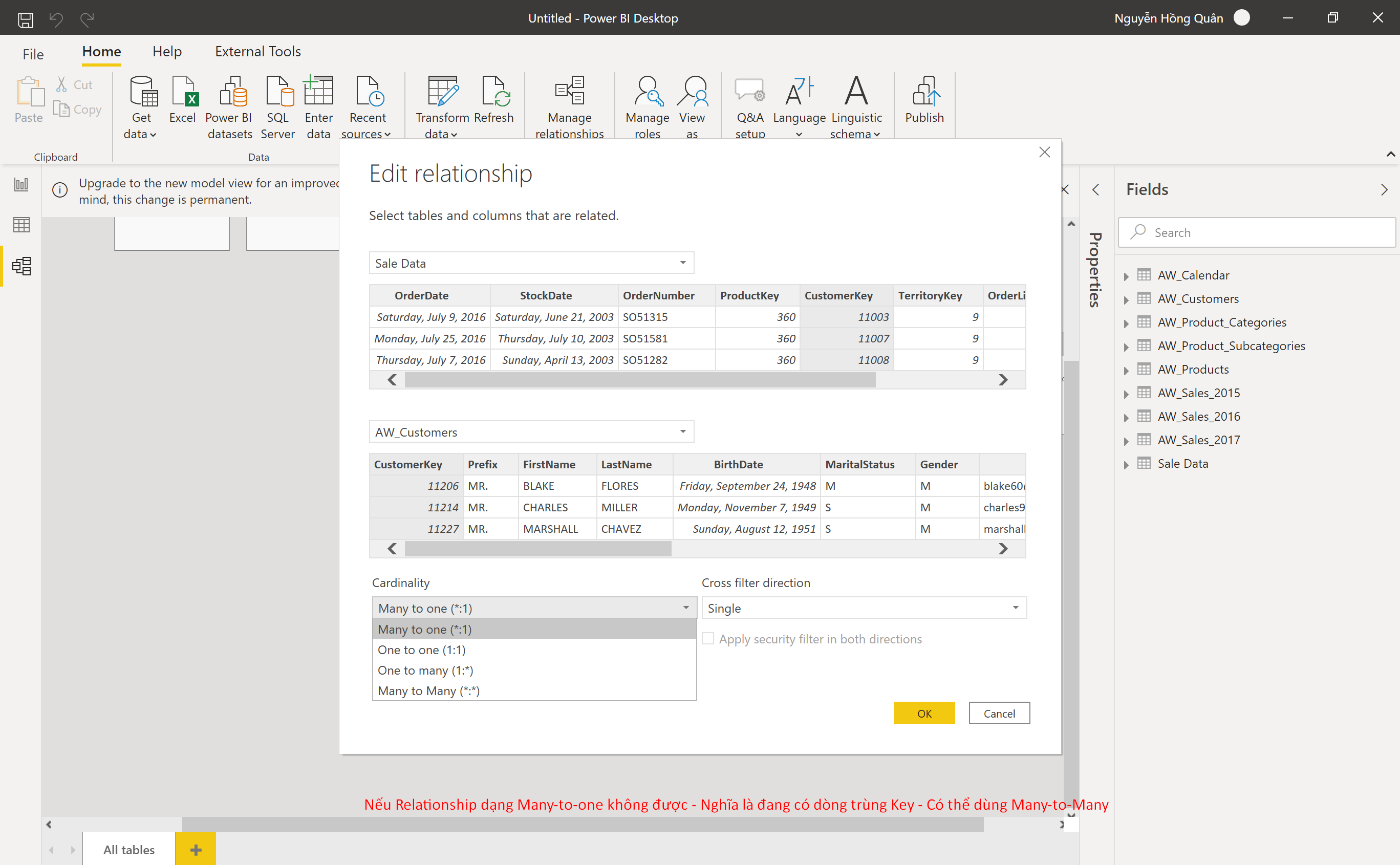Expand the AW_Product_Subcategories table
The width and height of the screenshot is (1400, 865).
1126,347
